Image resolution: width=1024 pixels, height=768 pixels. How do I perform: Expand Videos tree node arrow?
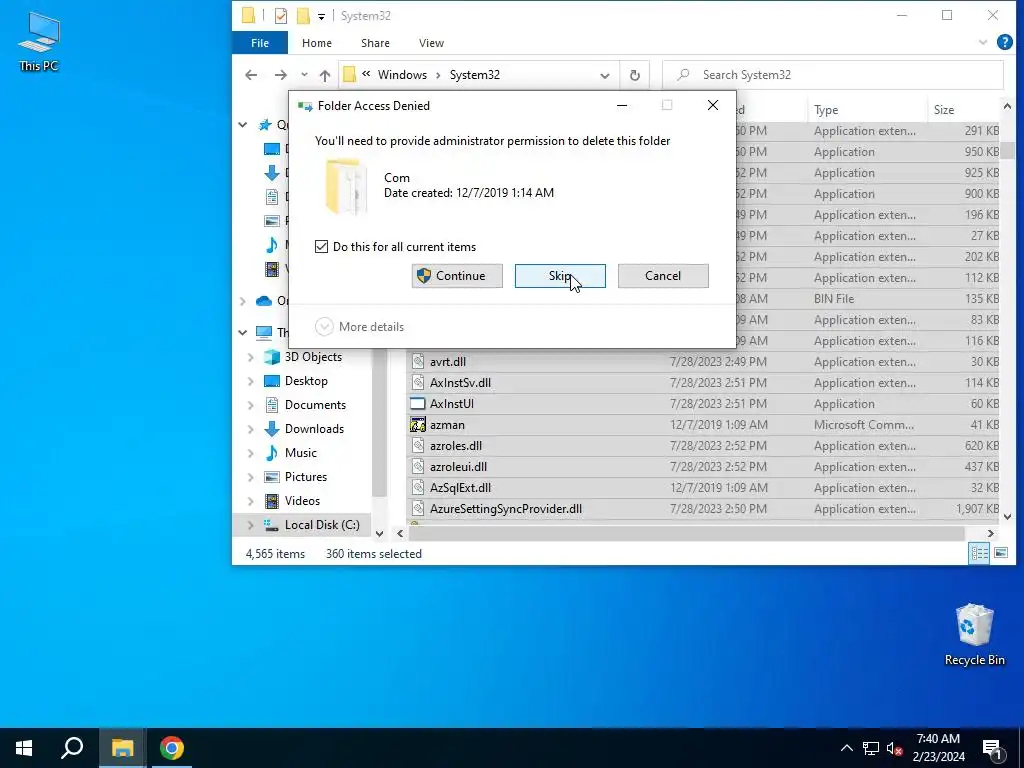click(251, 501)
